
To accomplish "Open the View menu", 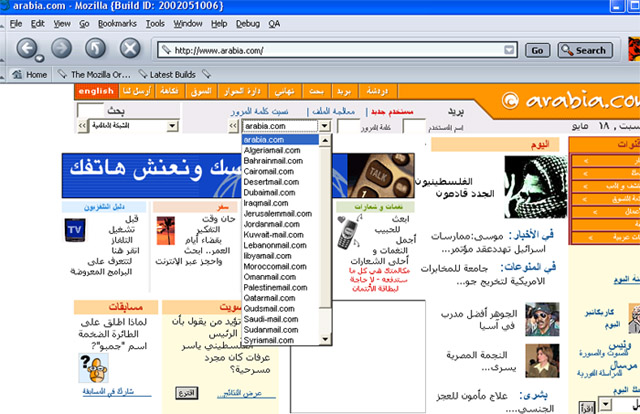I will tap(62, 24).
